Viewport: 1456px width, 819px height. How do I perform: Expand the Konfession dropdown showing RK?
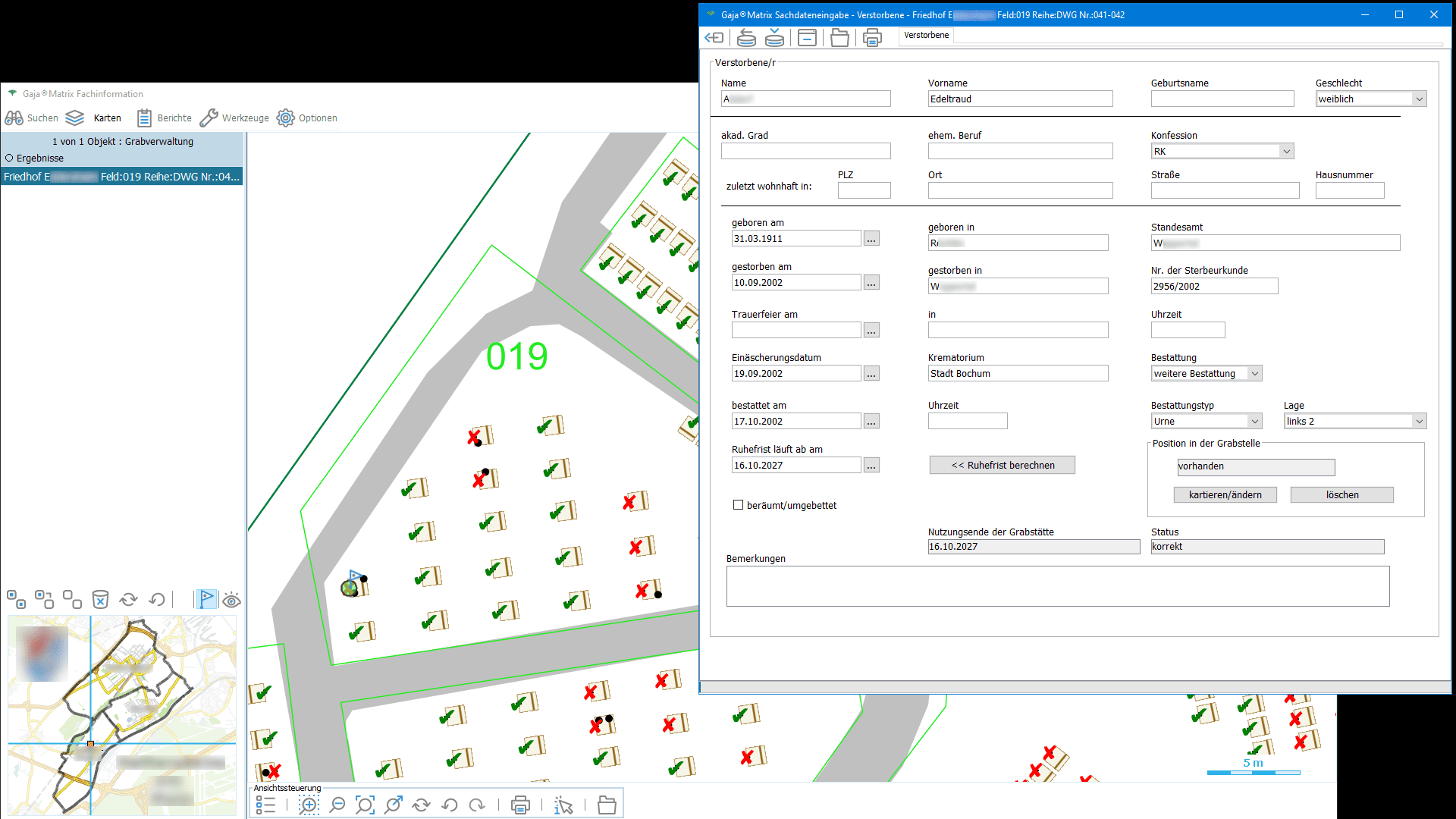coord(1286,152)
